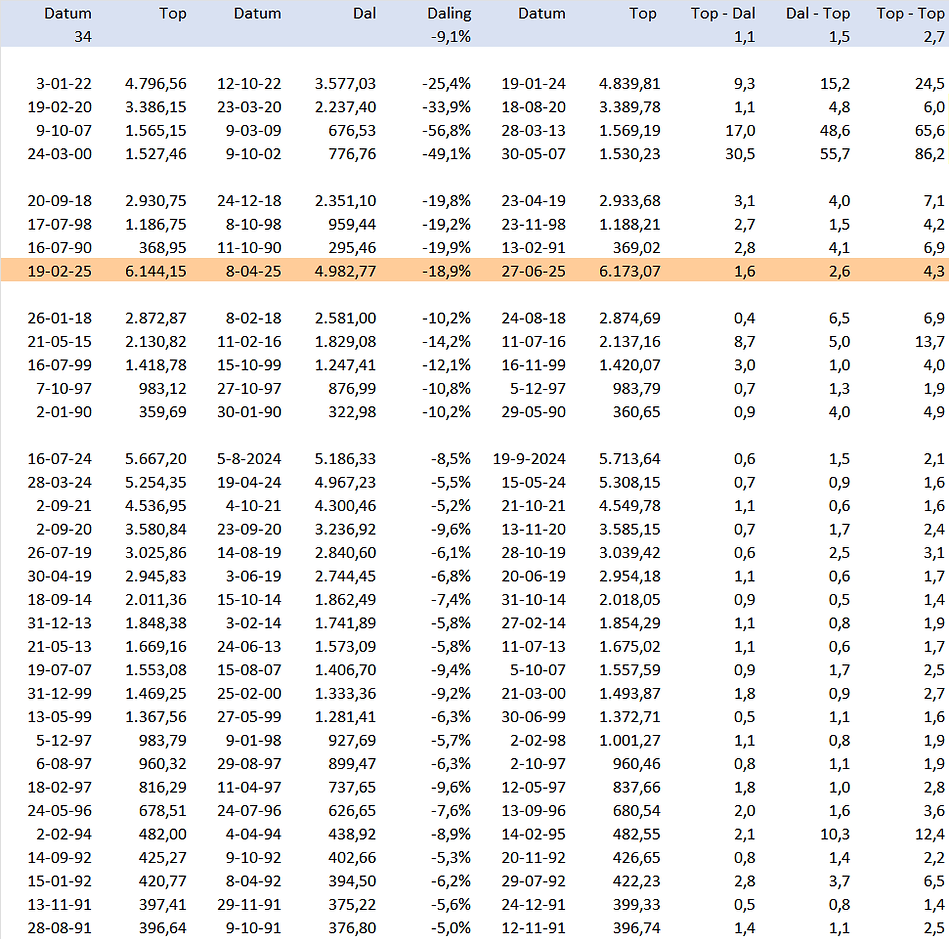The width and height of the screenshot is (949, 939).
Task: Click the 'Dal' column header
Action: (x=364, y=13)
